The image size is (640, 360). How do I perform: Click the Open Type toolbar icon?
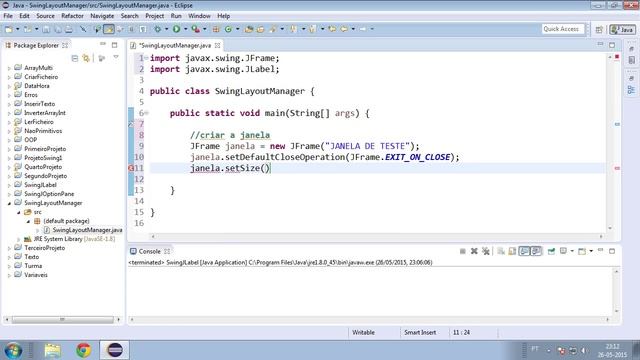pos(249,29)
